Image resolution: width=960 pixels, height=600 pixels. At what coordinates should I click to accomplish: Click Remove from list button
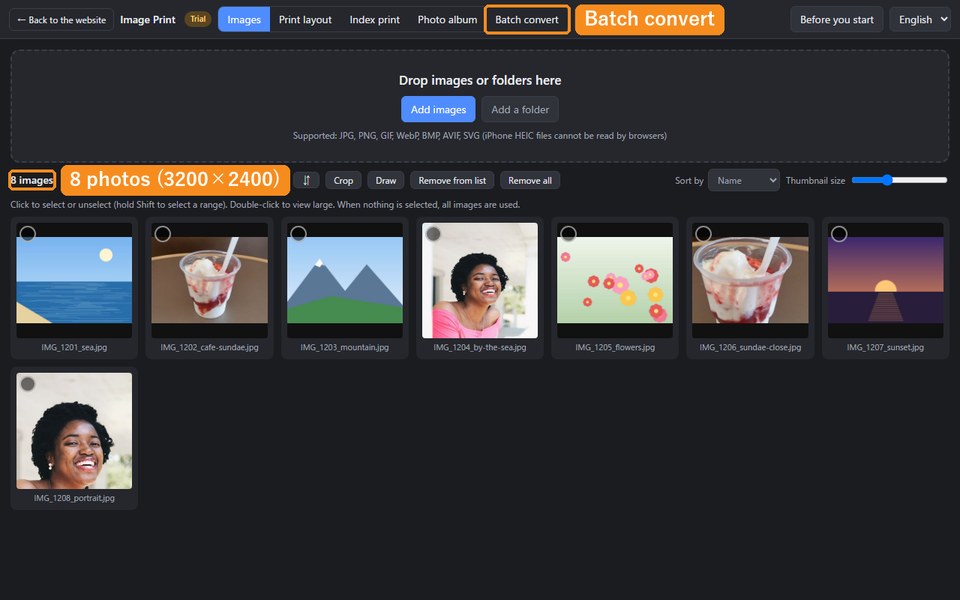click(452, 181)
